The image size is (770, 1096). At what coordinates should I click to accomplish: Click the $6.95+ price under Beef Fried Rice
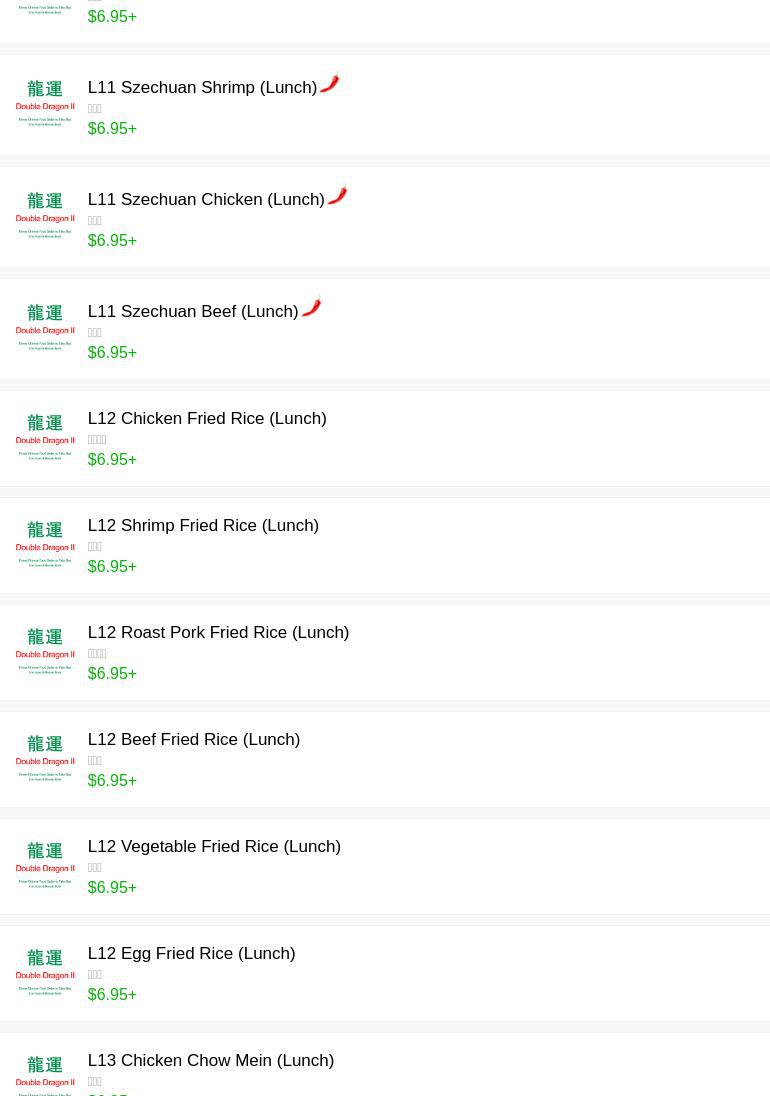112,781
